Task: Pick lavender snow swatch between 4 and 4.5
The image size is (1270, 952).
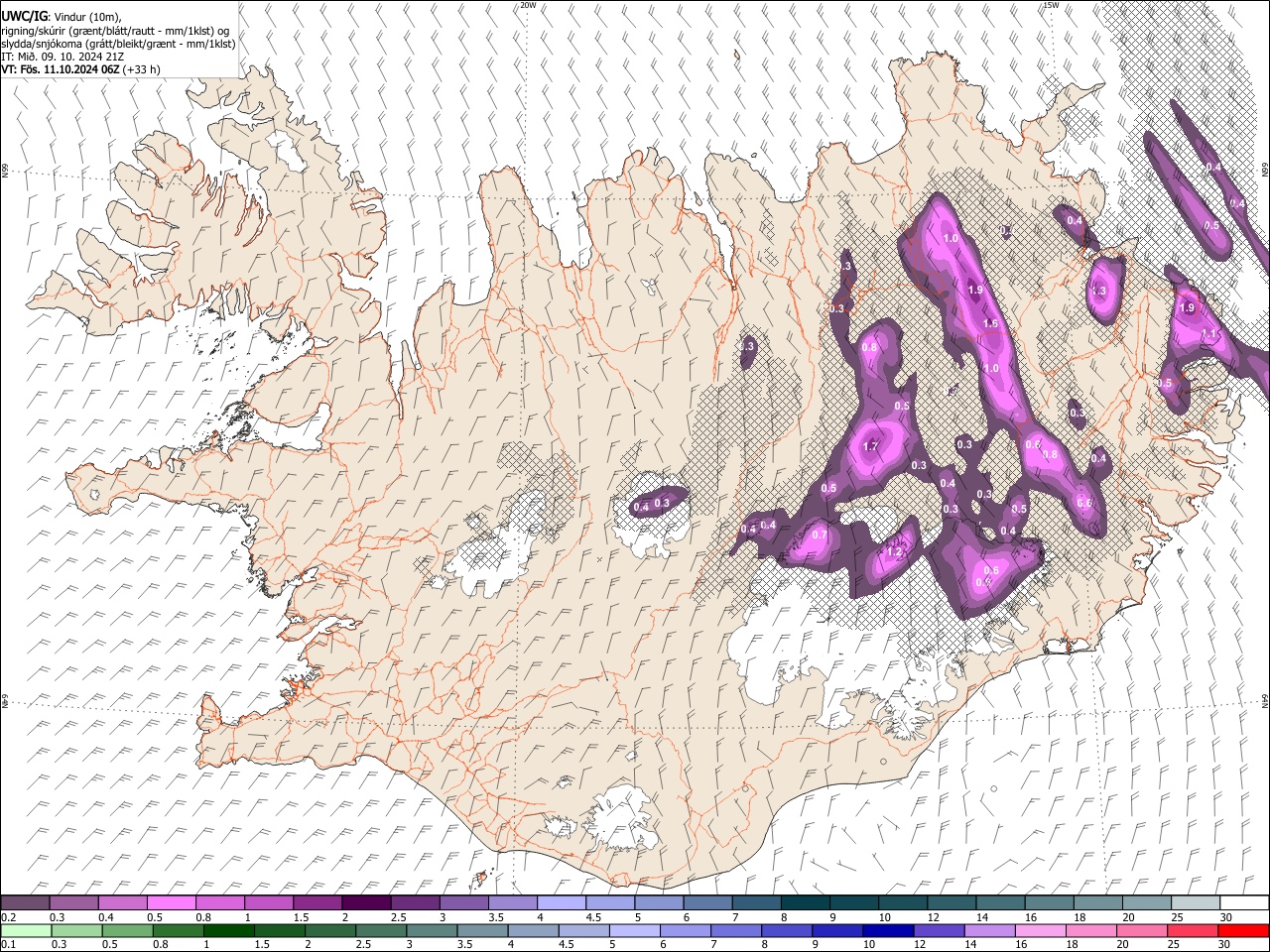Action: coord(562,903)
